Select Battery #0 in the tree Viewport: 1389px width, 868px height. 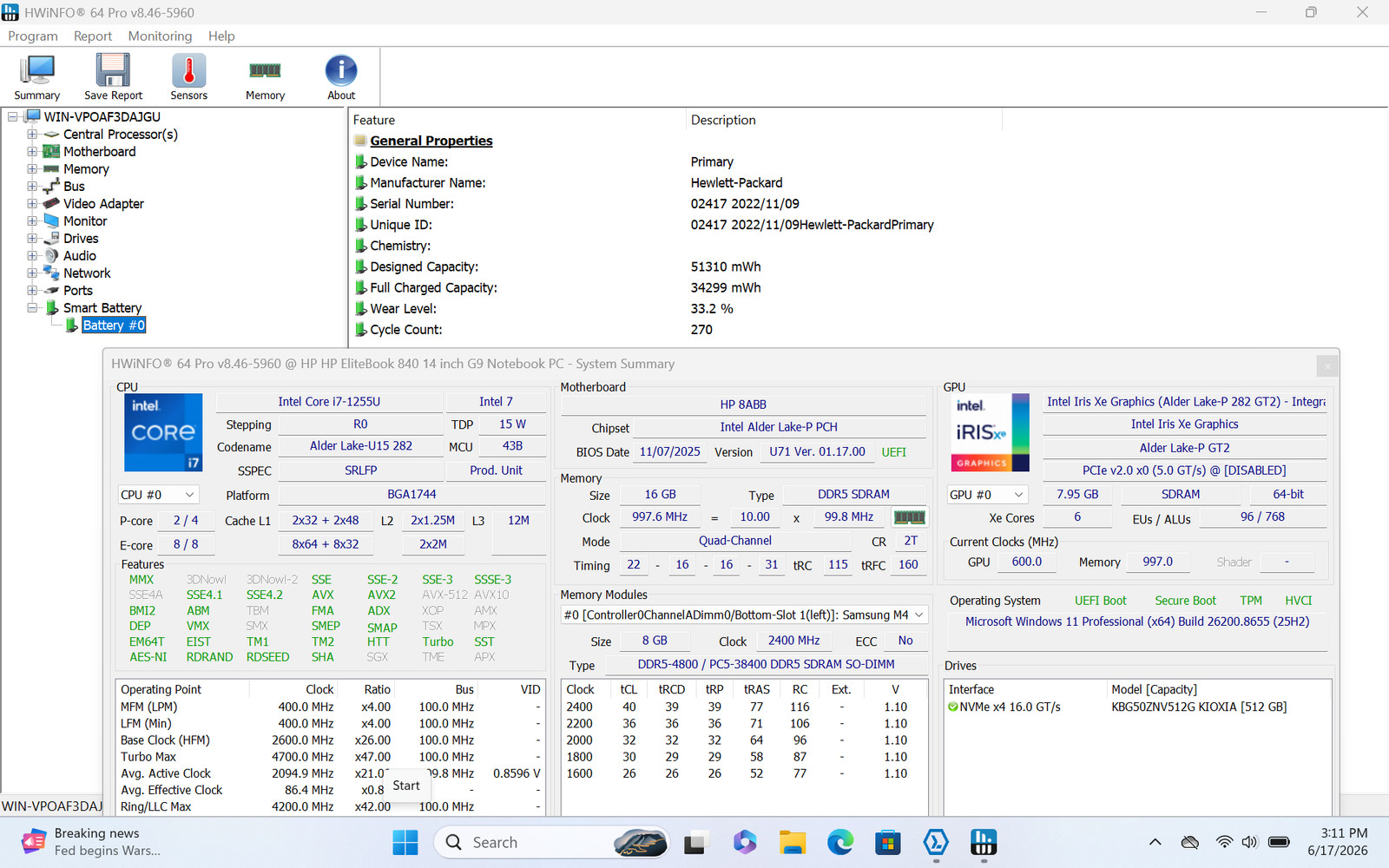click(114, 325)
